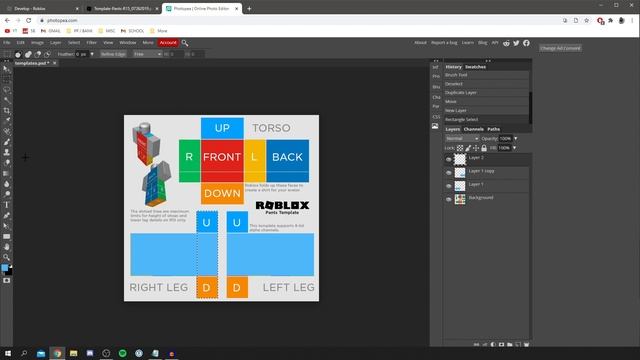Select the Type tool
640x360 pixels.
tap(7, 205)
